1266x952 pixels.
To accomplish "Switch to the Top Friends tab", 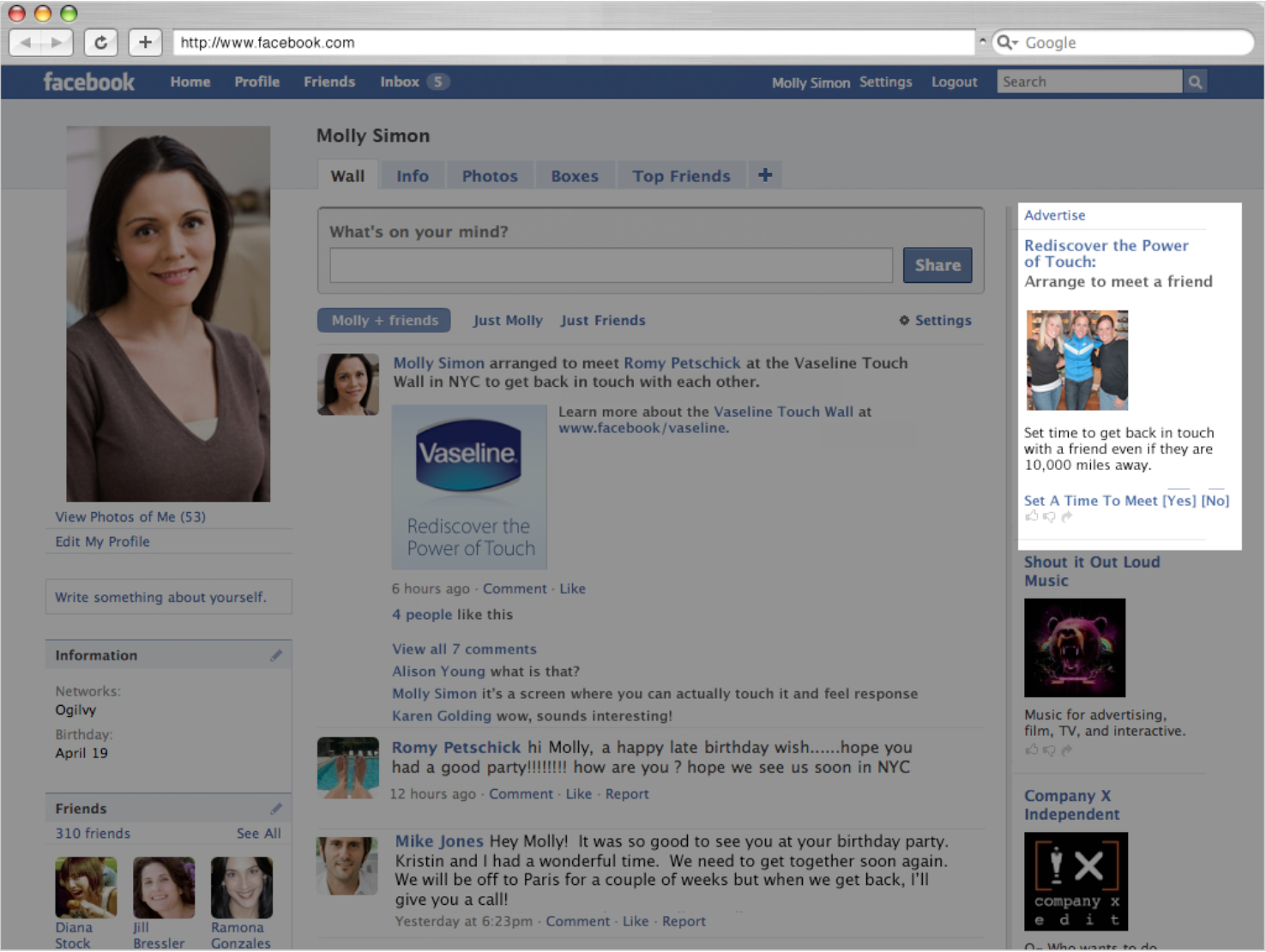I will [682, 175].
